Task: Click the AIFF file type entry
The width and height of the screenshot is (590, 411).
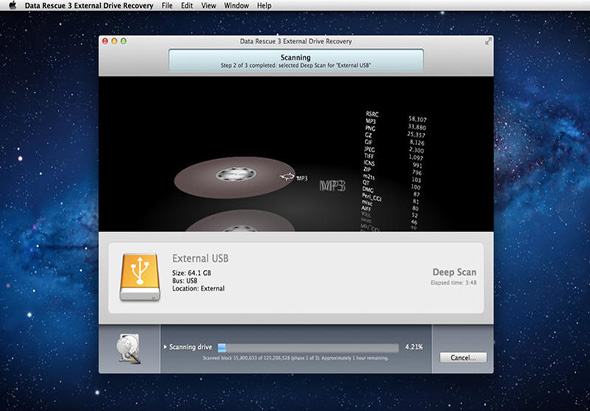Action: tap(366, 209)
